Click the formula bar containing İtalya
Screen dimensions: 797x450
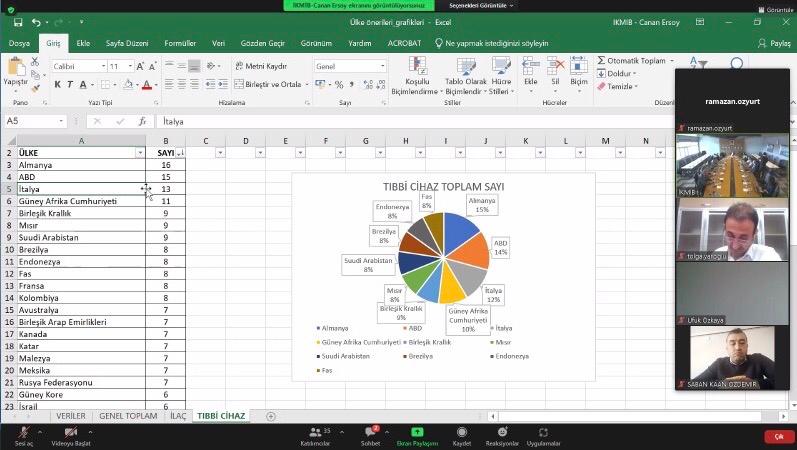(x=400, y=121)
